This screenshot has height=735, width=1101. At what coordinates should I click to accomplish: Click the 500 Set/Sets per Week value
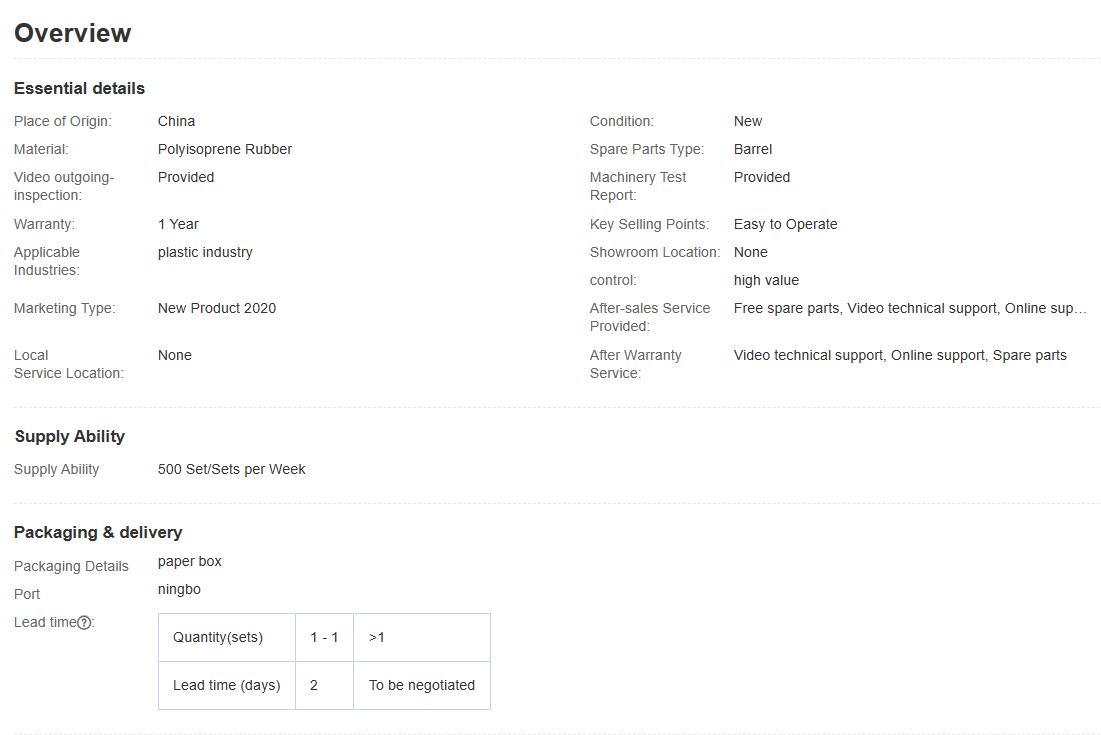pyautogui.click(x=232, y=469)
